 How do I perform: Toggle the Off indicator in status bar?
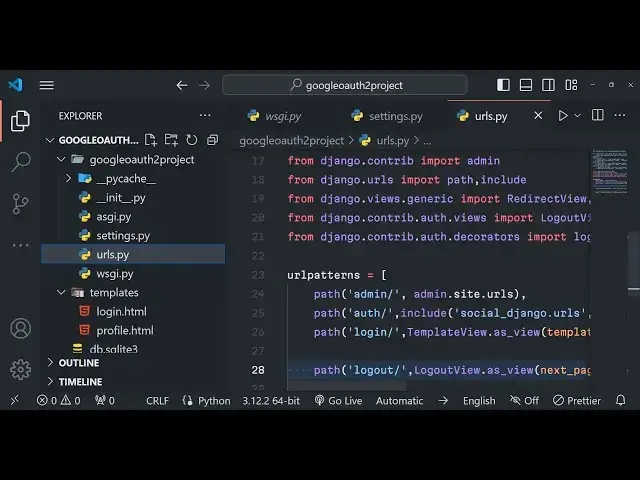click(524, 401)
